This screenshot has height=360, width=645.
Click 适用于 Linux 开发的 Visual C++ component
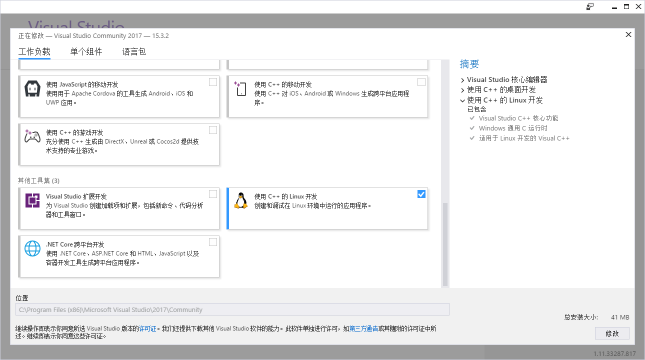point(524,138)
